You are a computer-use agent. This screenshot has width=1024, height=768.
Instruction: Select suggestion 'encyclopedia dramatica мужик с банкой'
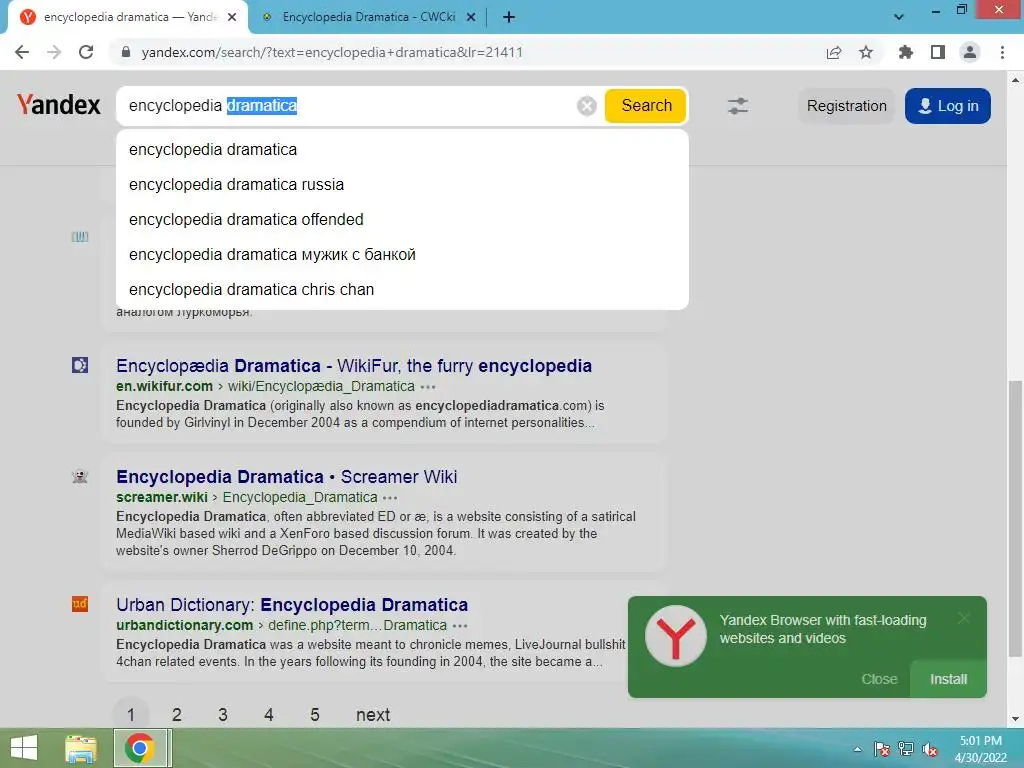(402, 255)
